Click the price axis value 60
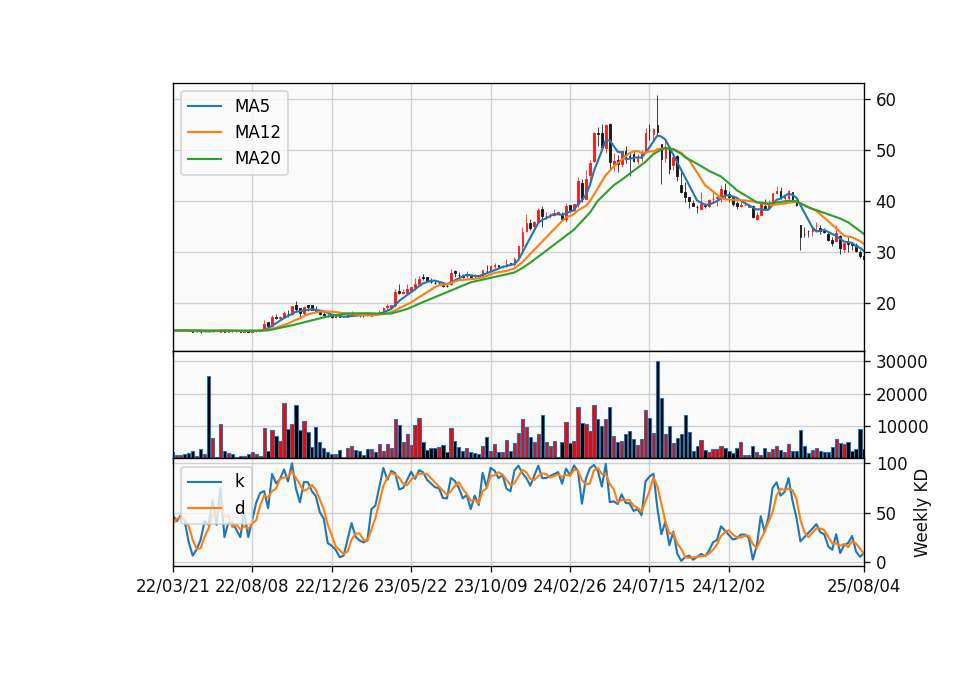 pyautogui.click(x=885, y=100)
